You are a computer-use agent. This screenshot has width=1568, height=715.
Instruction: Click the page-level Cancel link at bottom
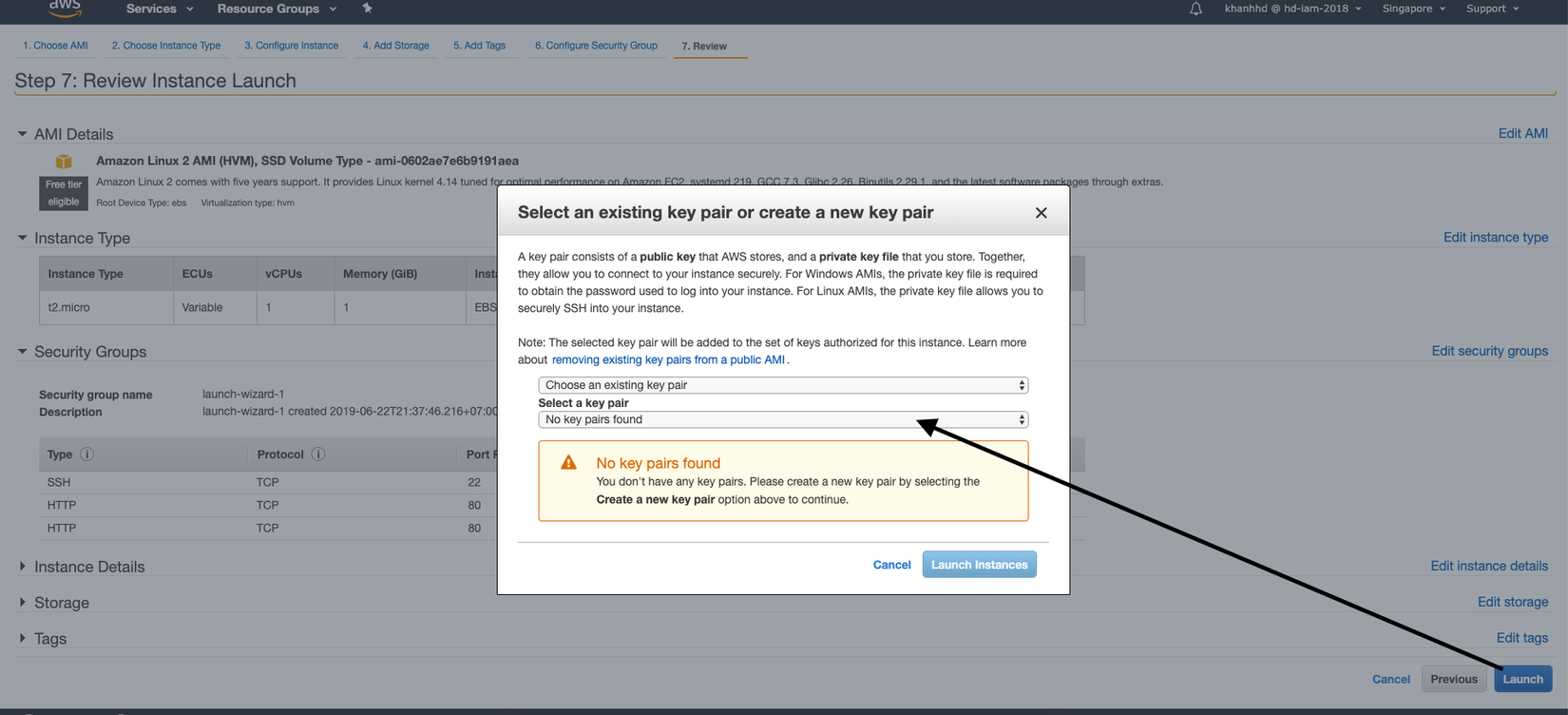(x=1390, y=679)
